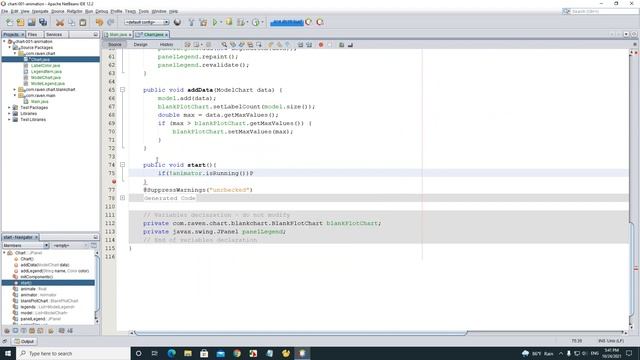Toggle the Show Static Members filter in Navigator

24,331
